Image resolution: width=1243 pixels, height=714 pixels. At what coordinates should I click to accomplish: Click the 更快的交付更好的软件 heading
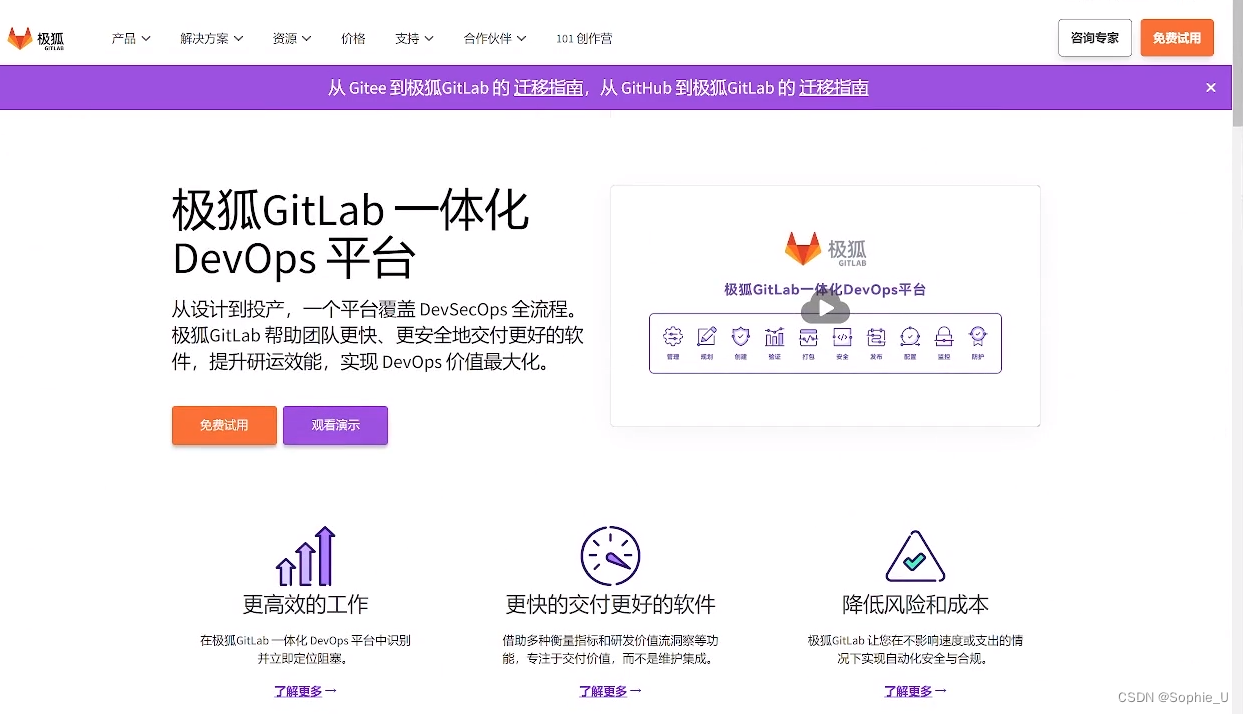click(x=610, y=605)
